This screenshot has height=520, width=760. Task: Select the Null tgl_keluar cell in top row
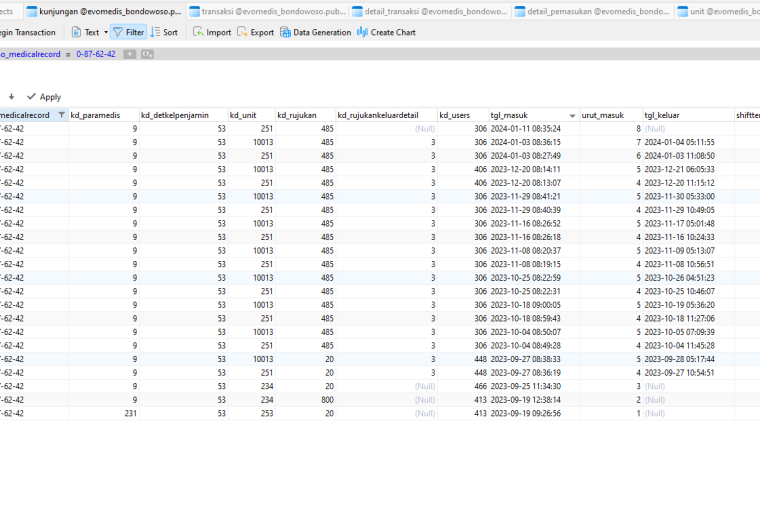[688, 129]
